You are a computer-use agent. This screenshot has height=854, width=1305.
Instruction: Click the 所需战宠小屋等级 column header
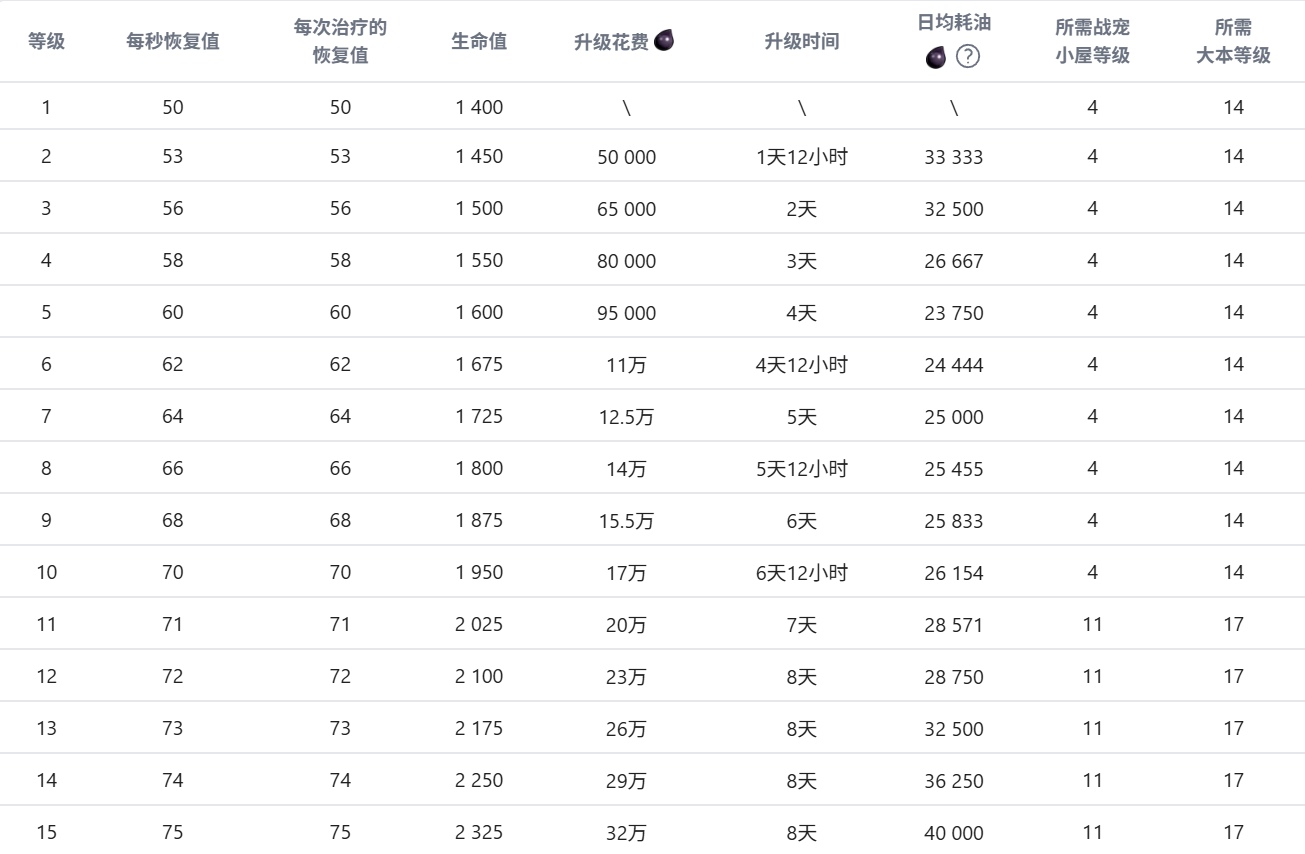tap(1092, 41)
